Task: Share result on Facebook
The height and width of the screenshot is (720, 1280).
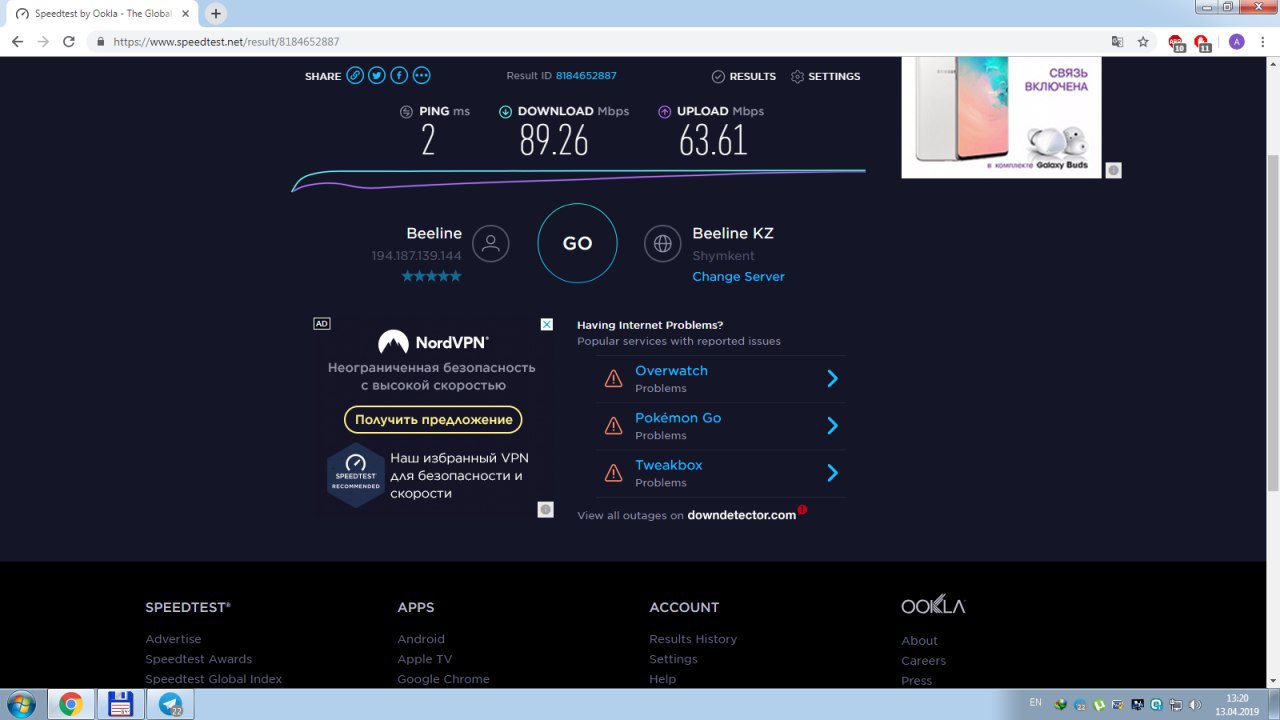Action: (x=399, y=75)
